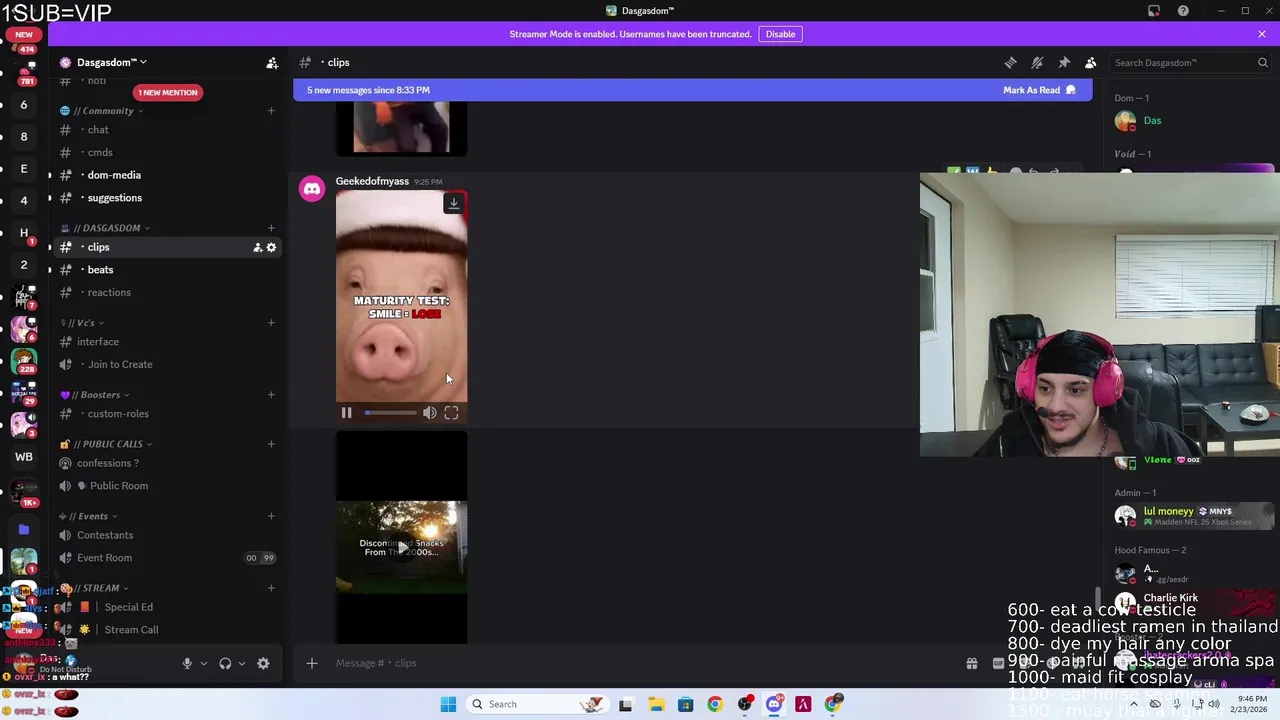Collapse the PUBLIC CALLS category

(x=107, y=444)
